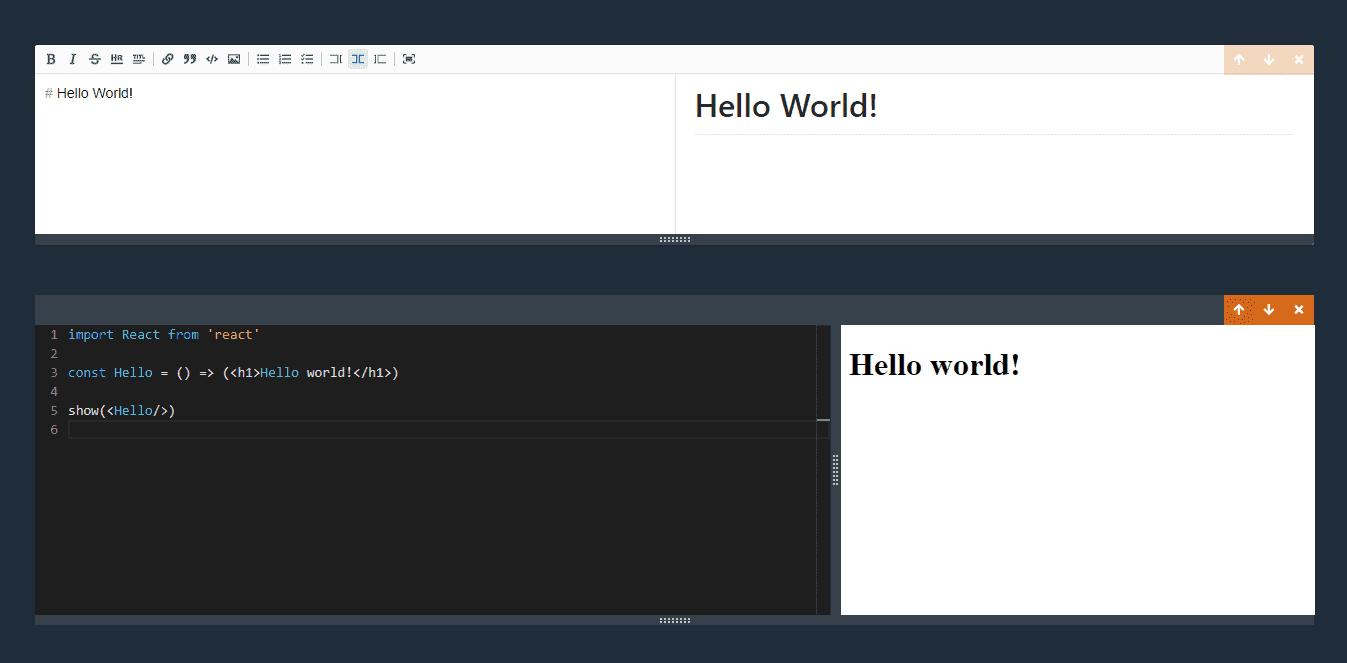Switch to live split preview mode
The width and height of the screenshot is (1347, 663).
[x=358, y=59]
